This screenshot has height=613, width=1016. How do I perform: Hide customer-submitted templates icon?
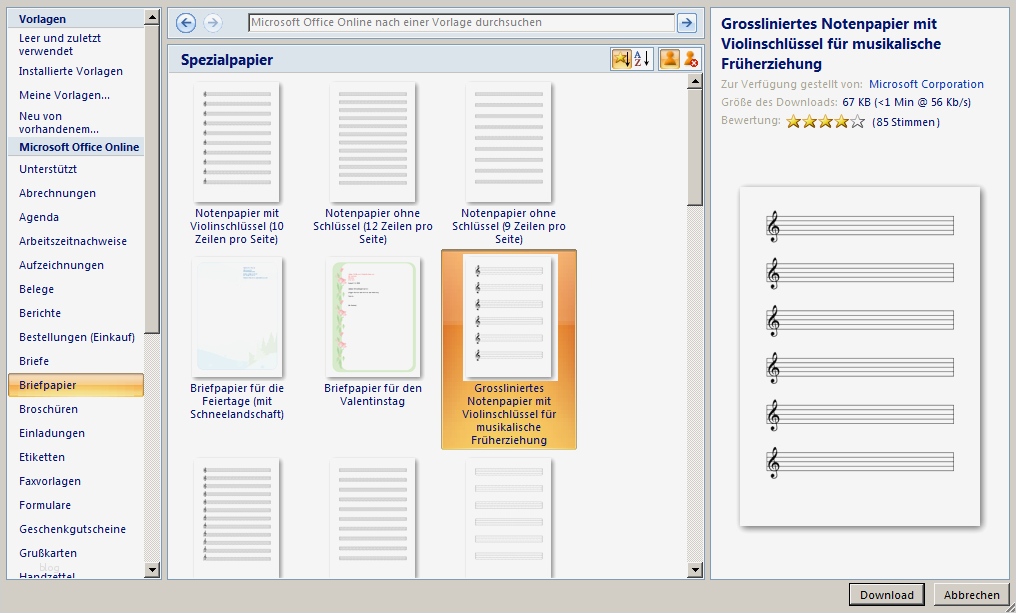tap(691, 59)
